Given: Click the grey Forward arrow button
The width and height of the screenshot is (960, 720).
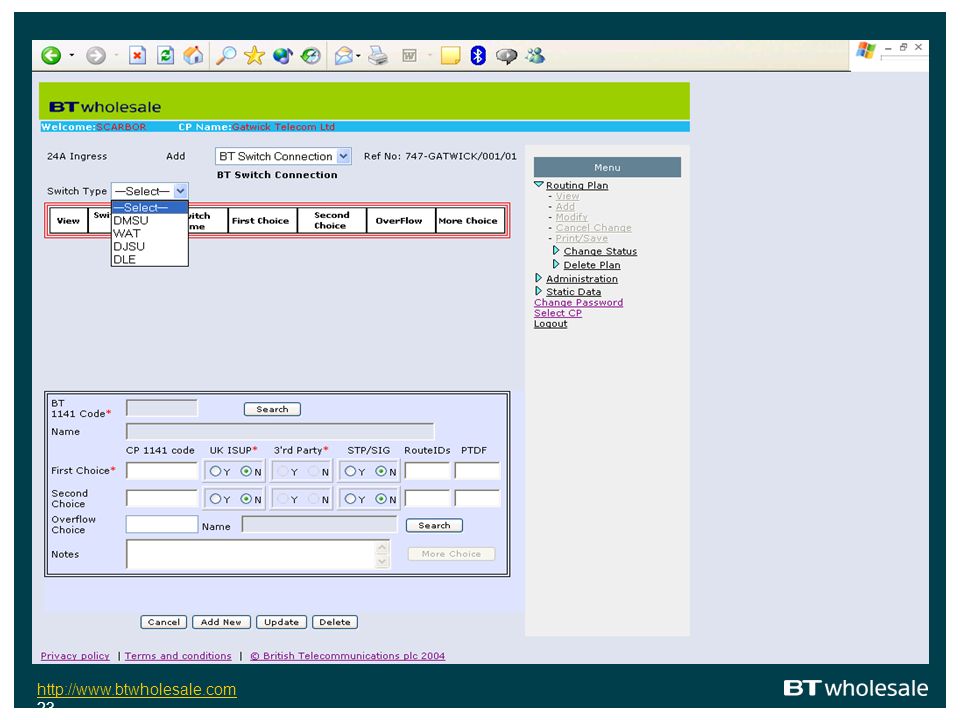Looking at the screenshot, I should tap(96, 56).
